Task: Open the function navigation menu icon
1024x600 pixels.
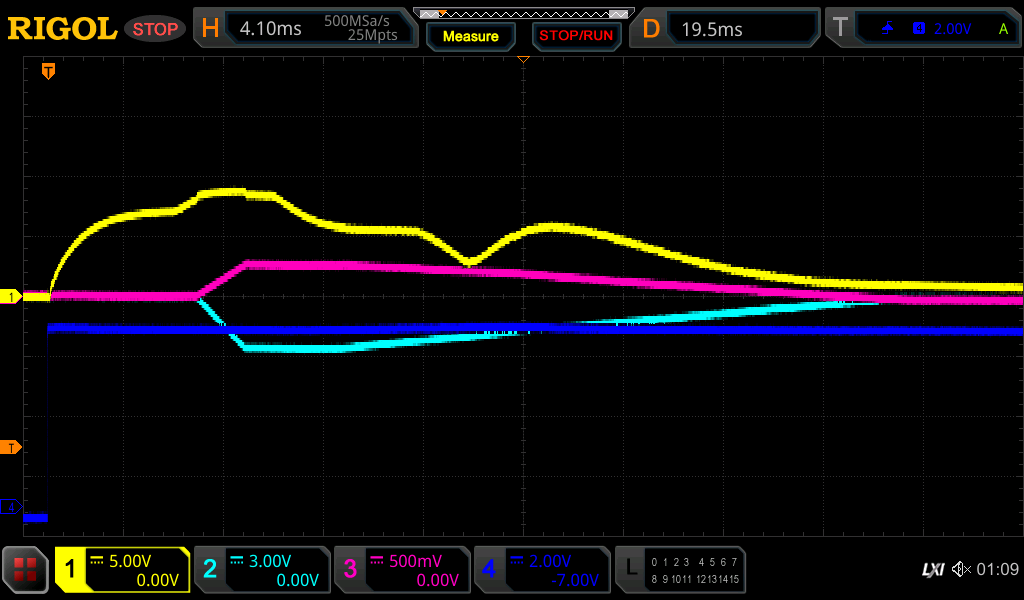Action: click(25, 570)
